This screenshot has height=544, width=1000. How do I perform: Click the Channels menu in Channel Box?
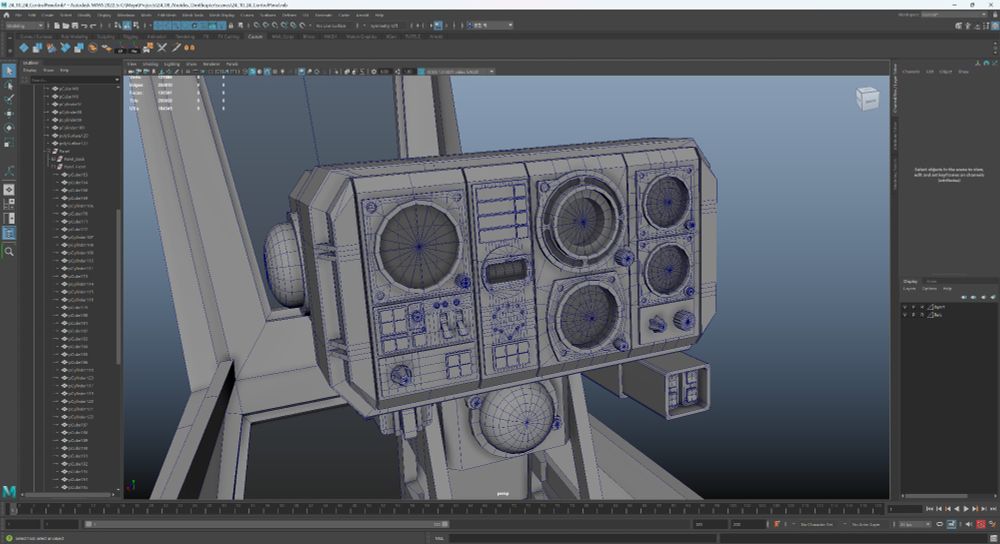tap(911, 71)
